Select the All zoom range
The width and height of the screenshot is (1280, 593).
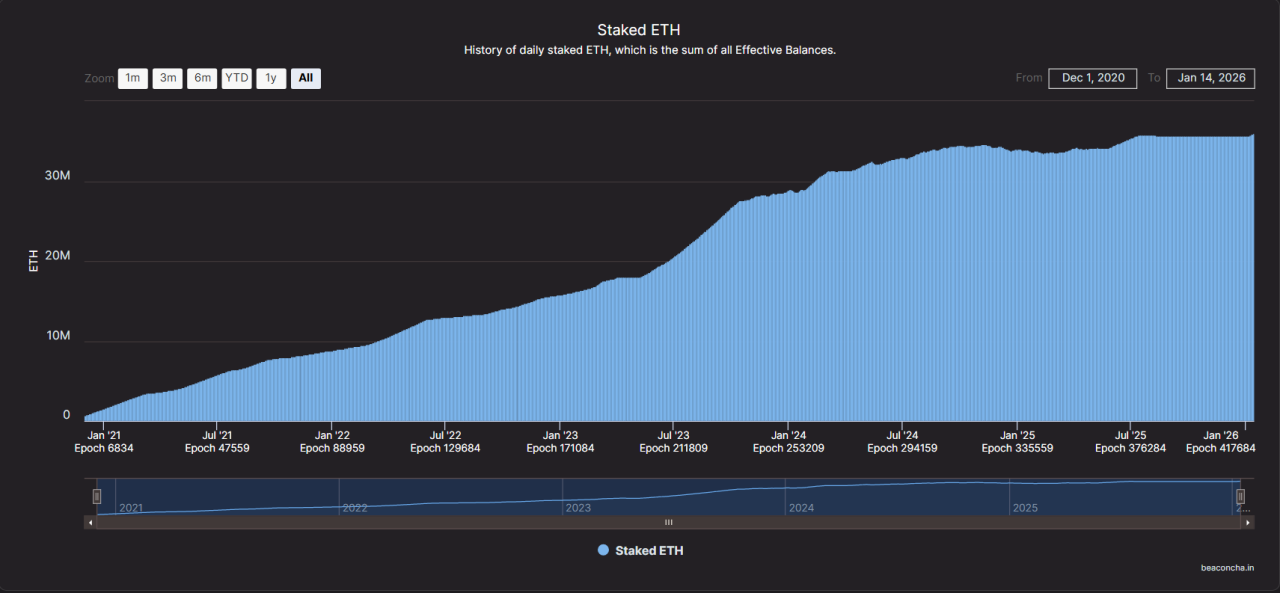[305, 78]
